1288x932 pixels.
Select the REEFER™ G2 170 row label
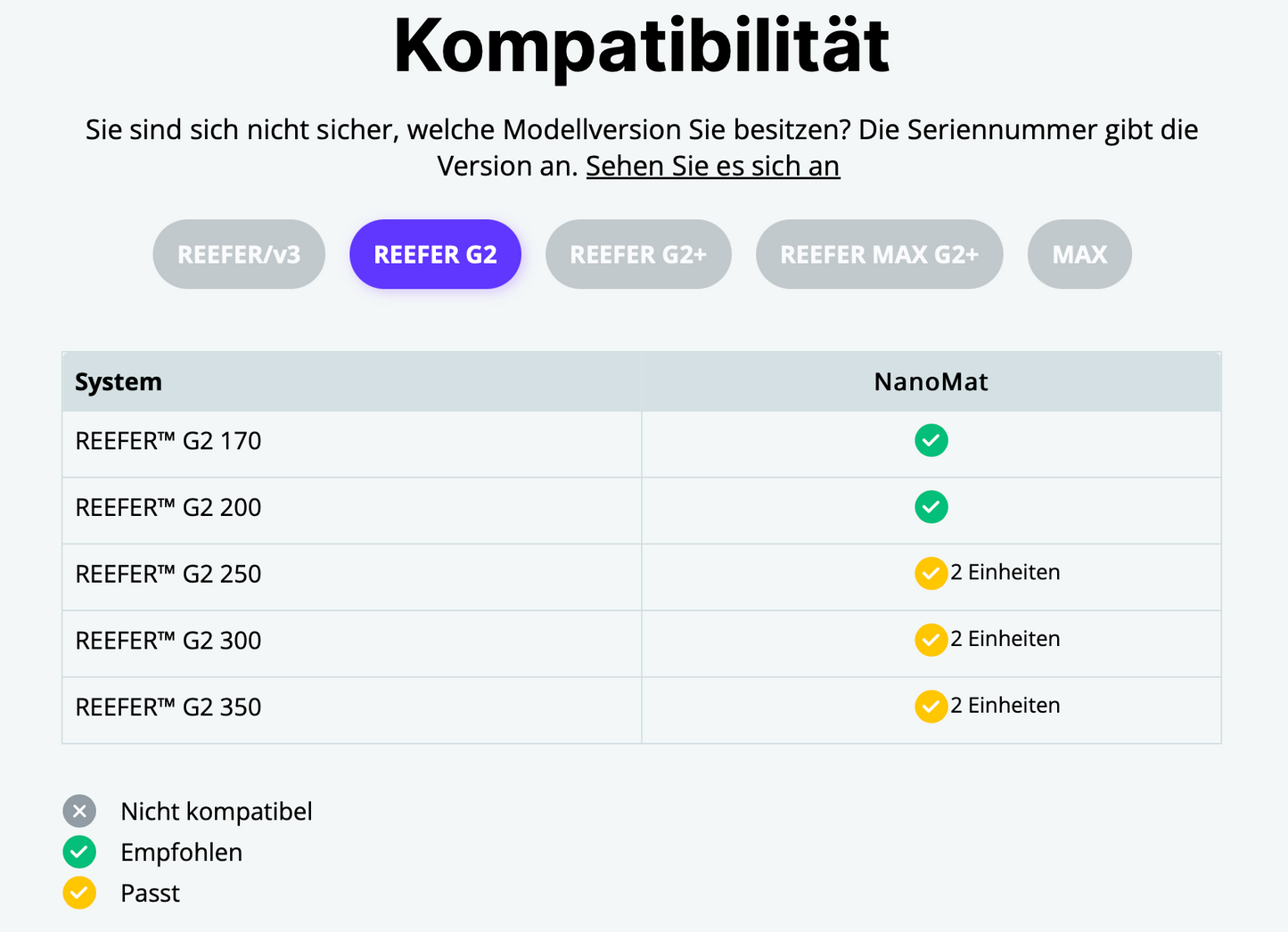(x=168, y=441)
